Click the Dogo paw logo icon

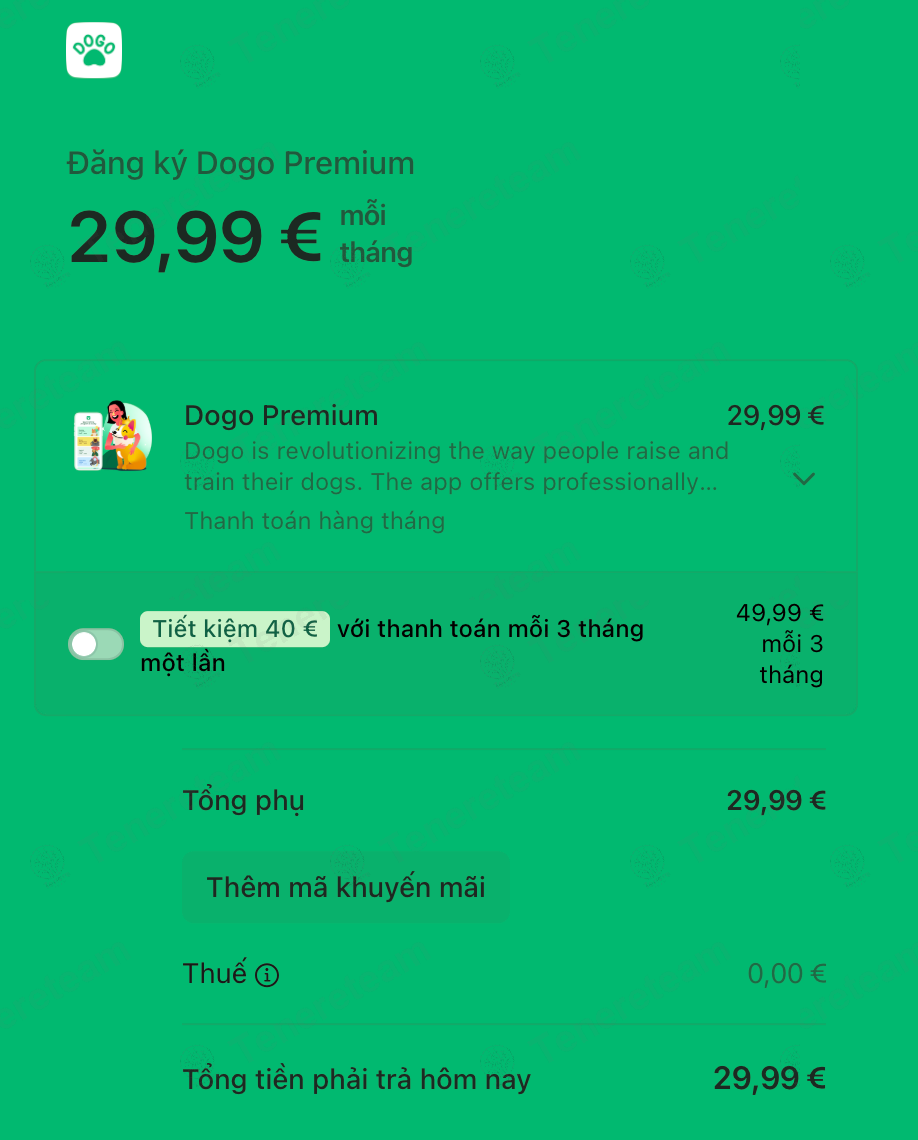click(94, 50)
